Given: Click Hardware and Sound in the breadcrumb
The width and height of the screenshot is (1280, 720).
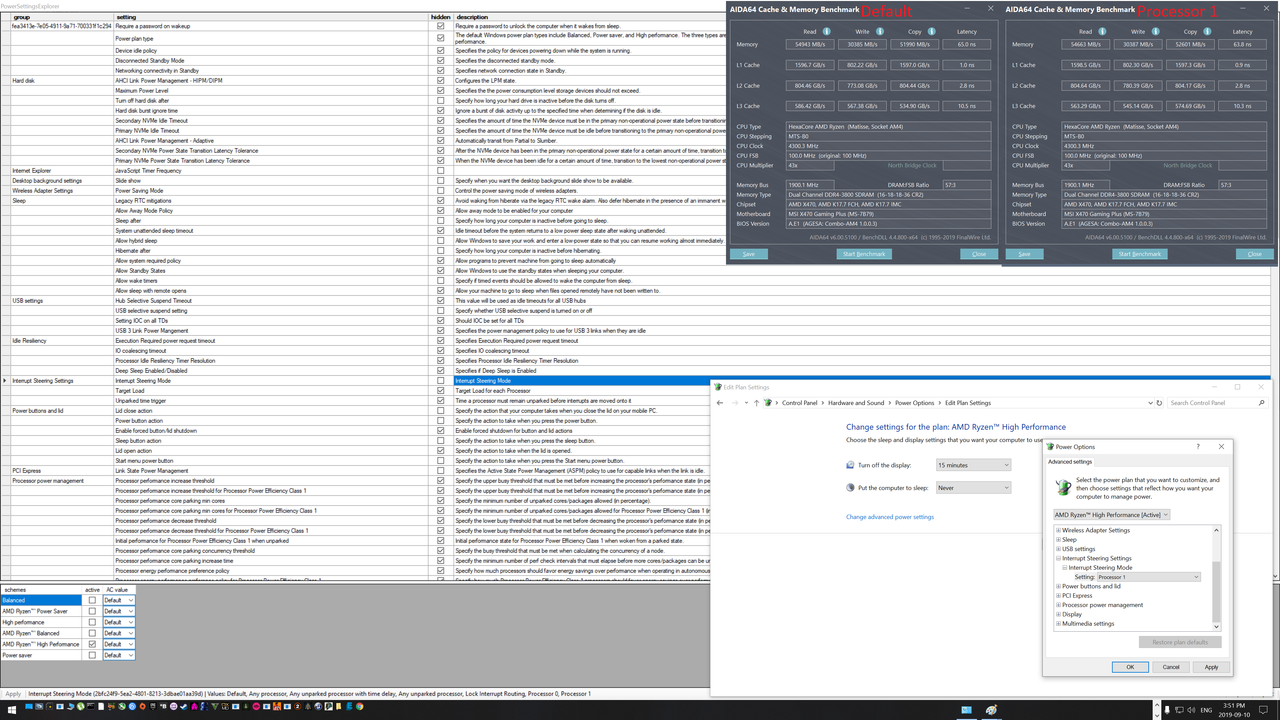Looking at the screenshot, I should 855,403.
